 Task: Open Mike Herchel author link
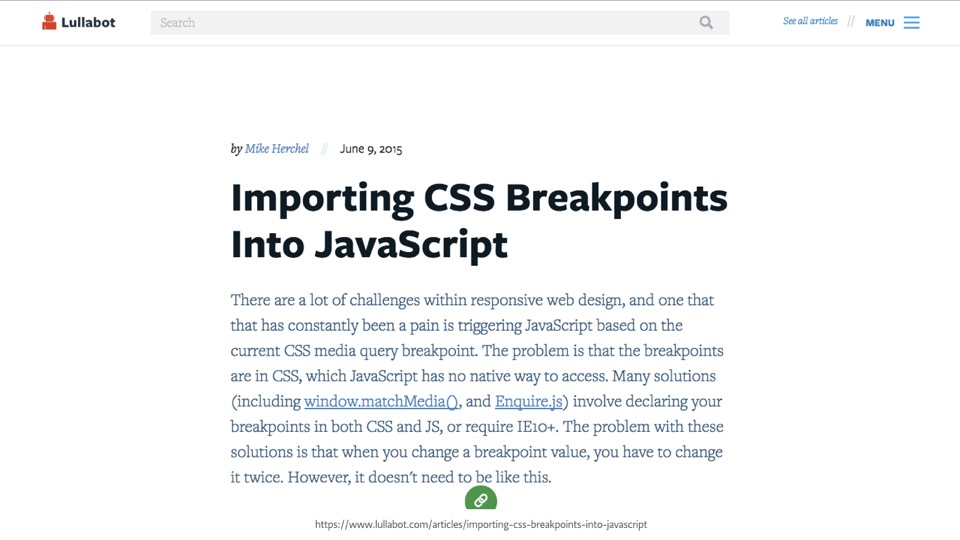click(277, 149)
